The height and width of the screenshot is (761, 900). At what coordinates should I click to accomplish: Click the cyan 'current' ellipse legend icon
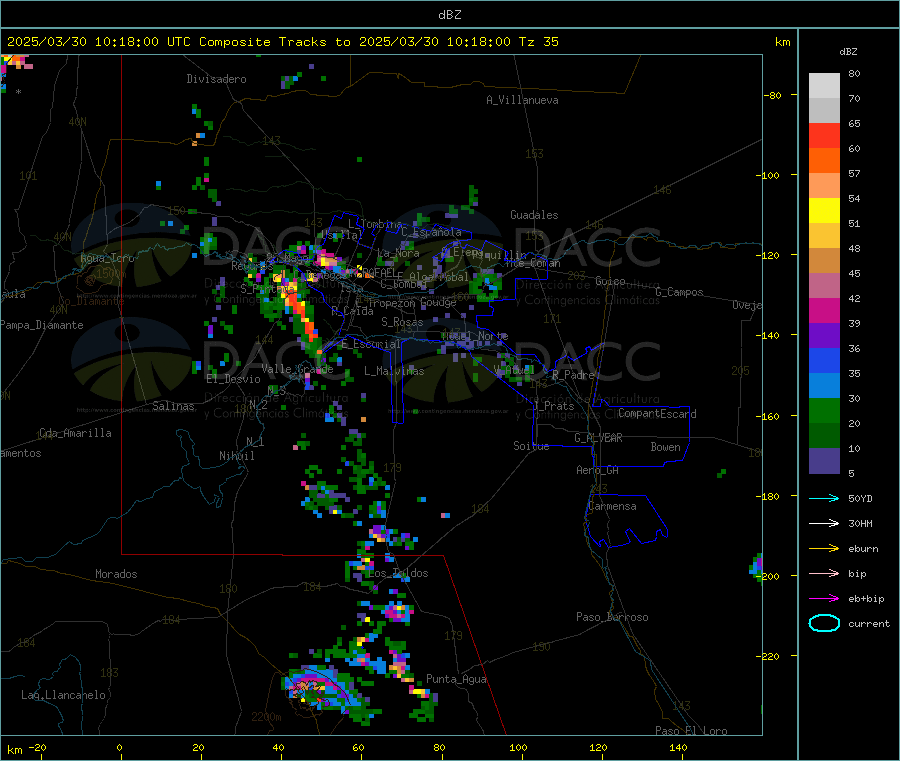pos(824,623)
